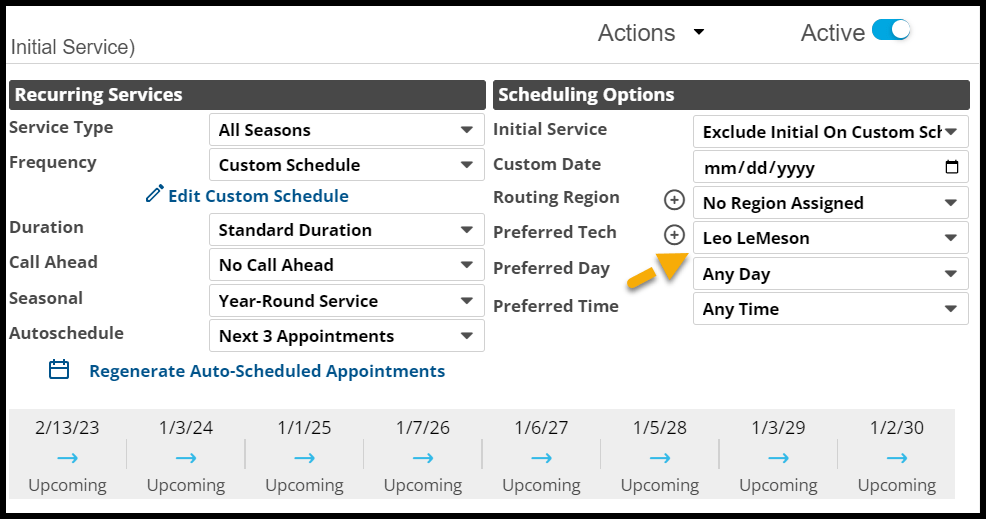
Task: Click the arrow under the 2/13/23 appointment
Action: [68, 458]
